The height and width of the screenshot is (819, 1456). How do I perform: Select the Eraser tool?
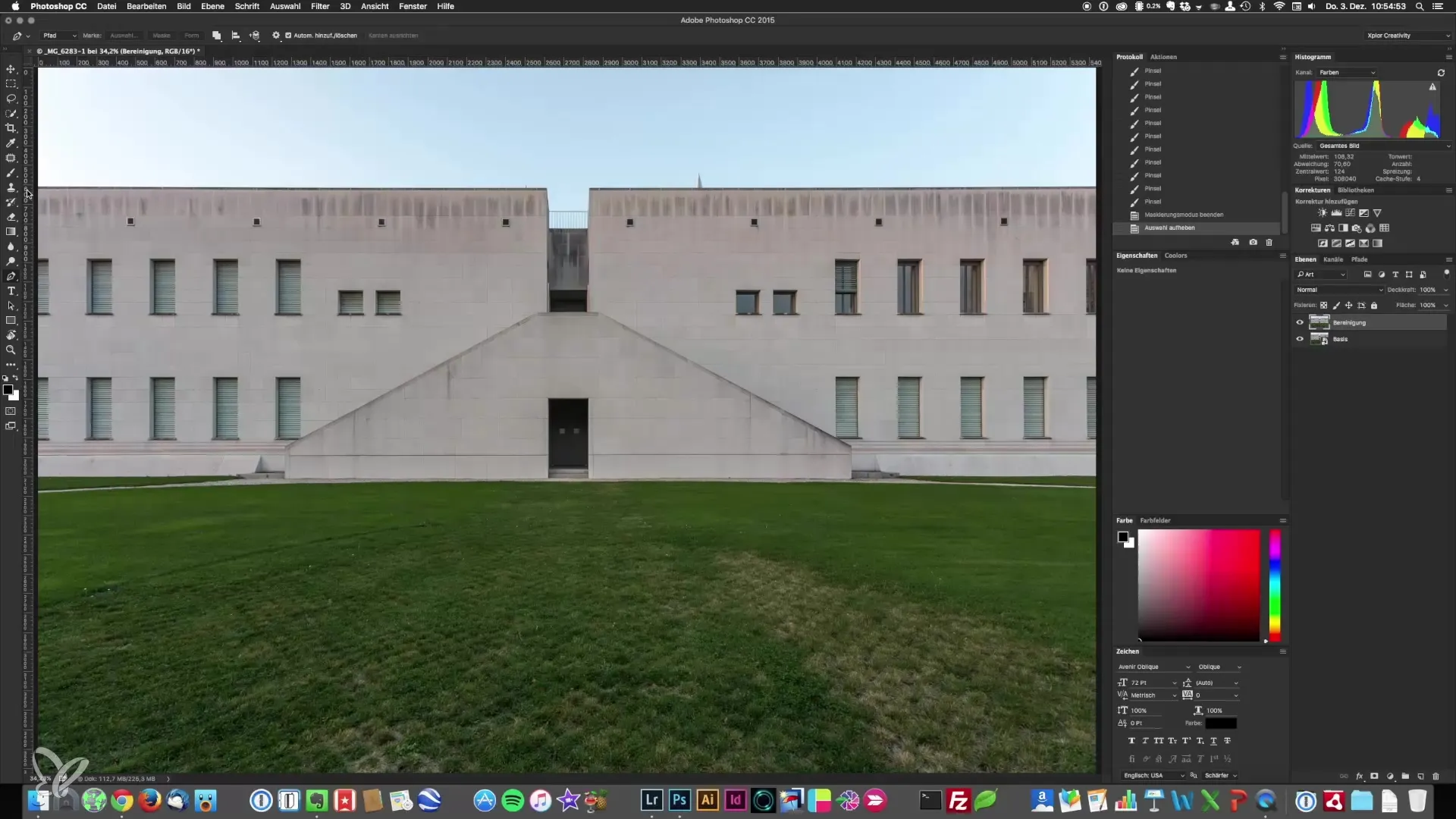[x=11, y=217]
